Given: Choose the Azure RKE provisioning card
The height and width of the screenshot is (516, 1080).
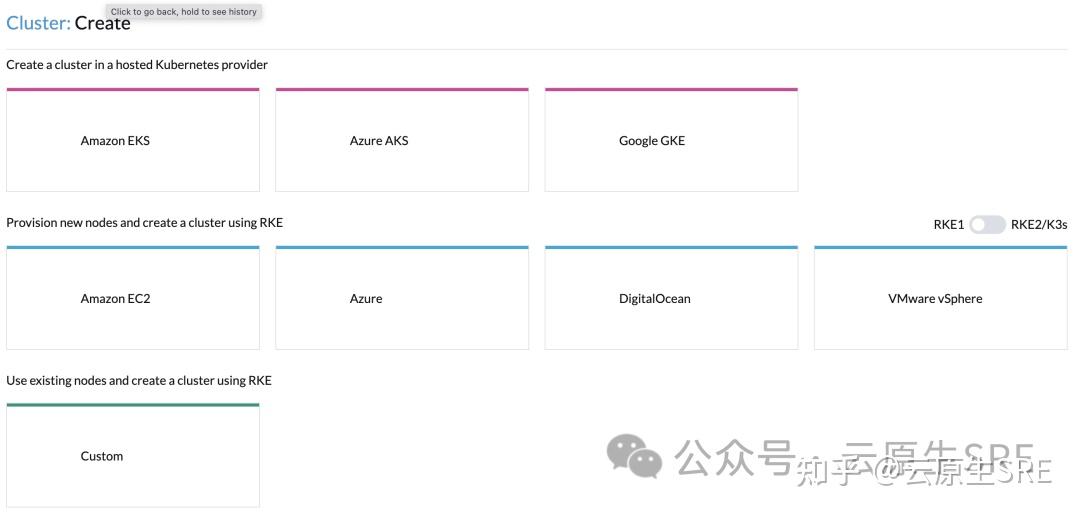Looking at the screenshot, I should click(x=402, y=298).
